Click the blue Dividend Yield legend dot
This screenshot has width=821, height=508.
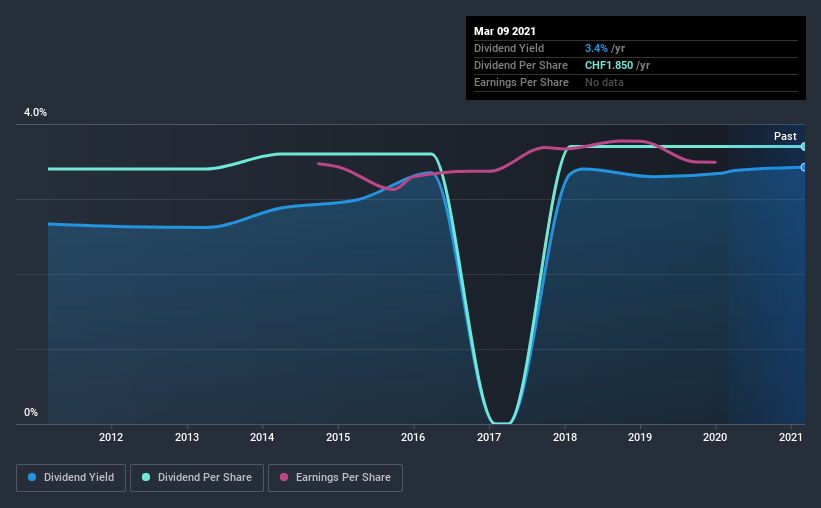[32, 477]
